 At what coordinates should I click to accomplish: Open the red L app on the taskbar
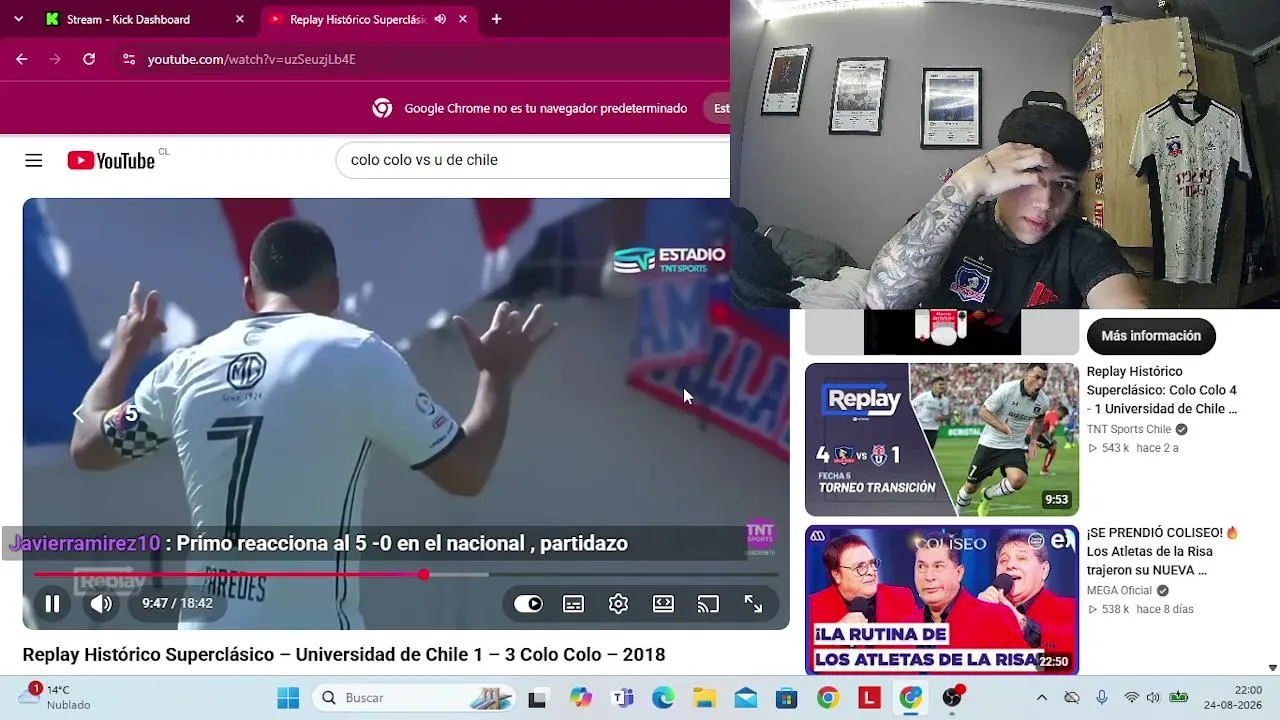869,698
